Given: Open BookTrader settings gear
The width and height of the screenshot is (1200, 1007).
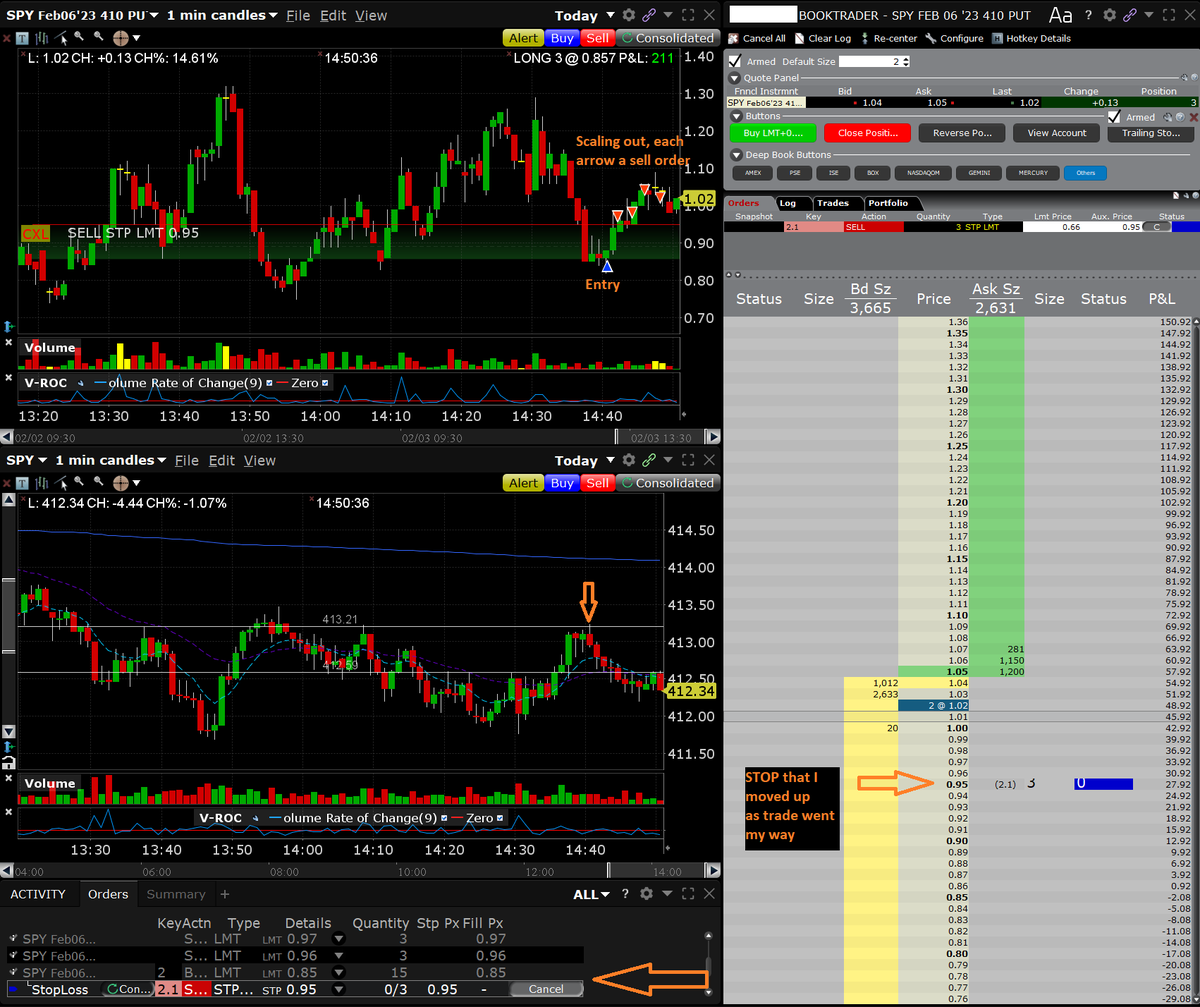Looking at the screenshot, I should tap(1109, 15).
